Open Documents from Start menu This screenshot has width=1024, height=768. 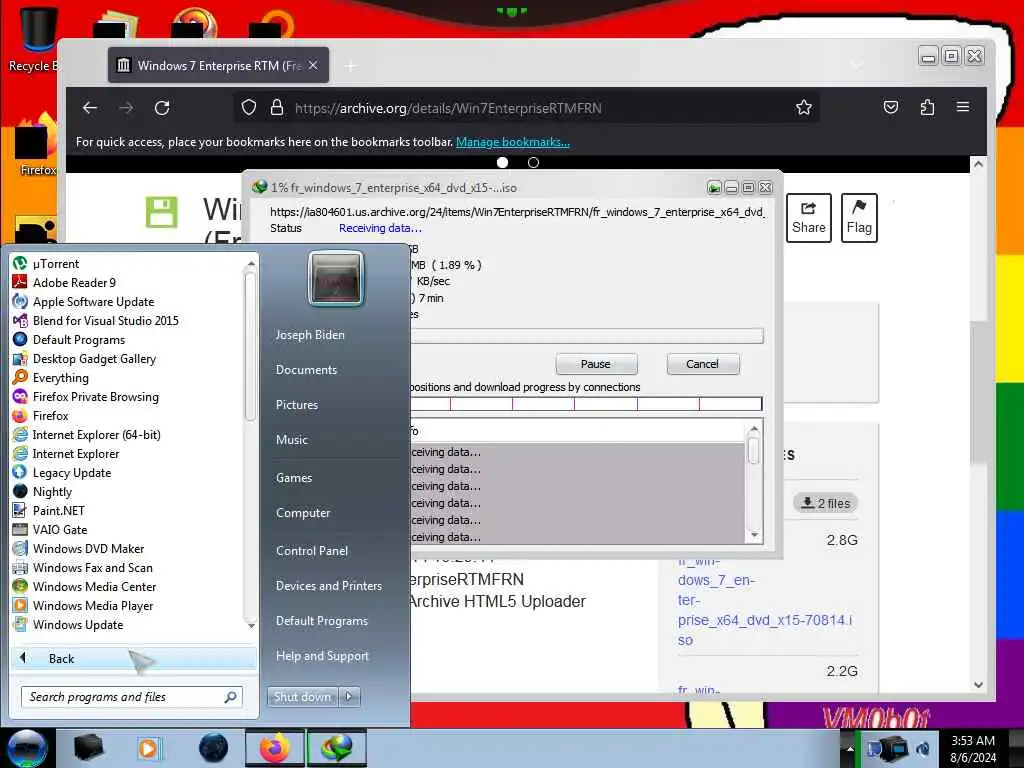click(x=306, y=370)
